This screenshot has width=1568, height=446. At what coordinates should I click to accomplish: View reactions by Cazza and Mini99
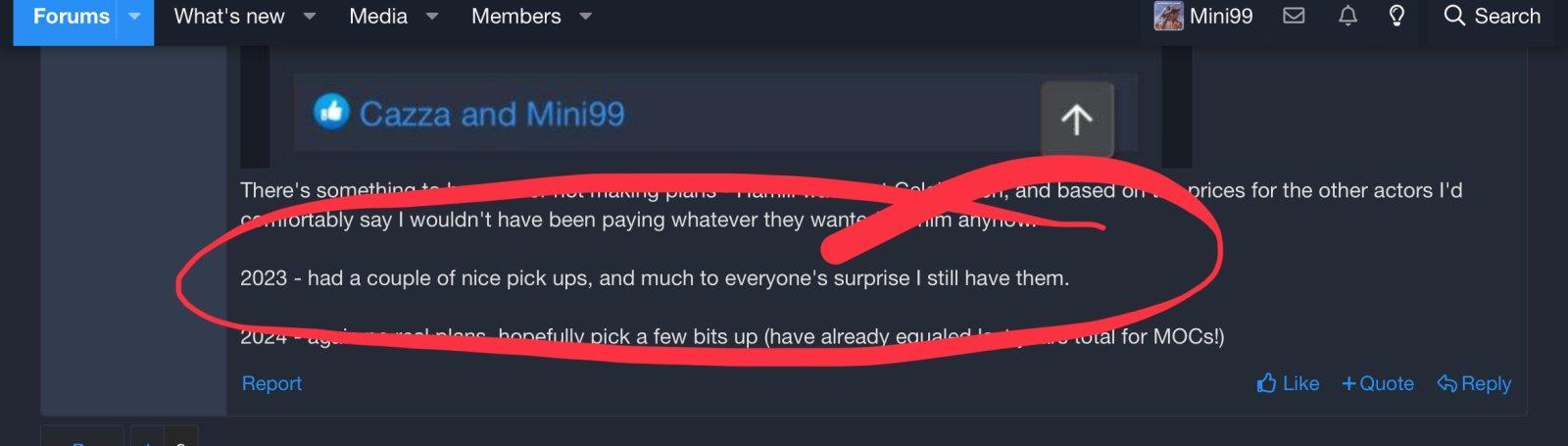491,114
